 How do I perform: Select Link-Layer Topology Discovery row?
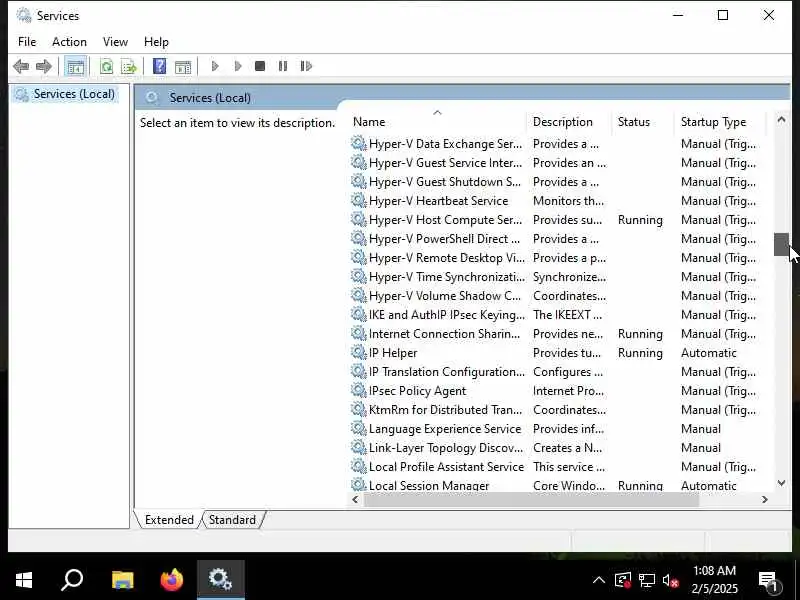[x=558, y=448]
